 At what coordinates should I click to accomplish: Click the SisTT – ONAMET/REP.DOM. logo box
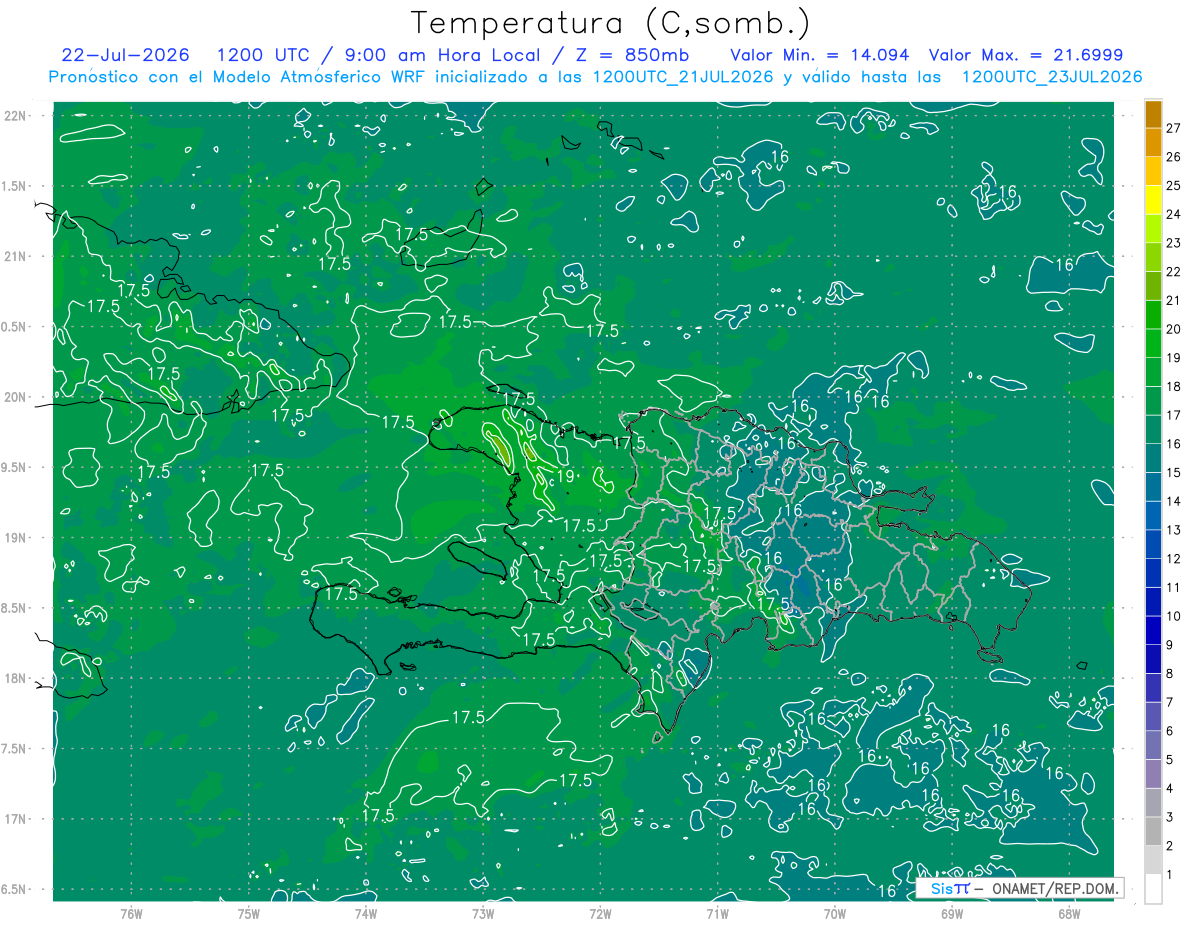pyautogui.click(x=1019, y=888)
